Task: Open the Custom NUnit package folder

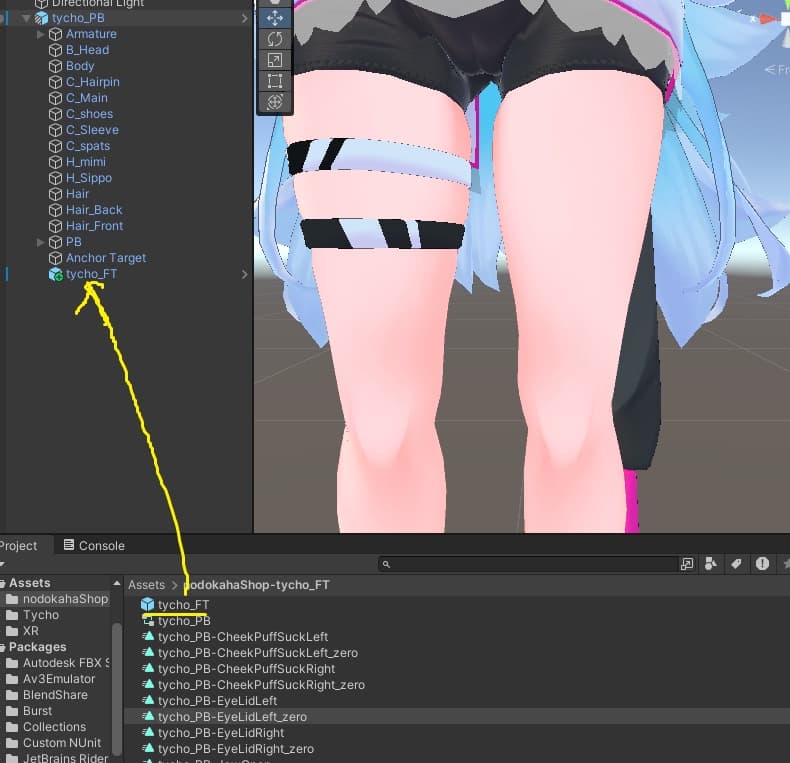Action: (x=62, y=743)
